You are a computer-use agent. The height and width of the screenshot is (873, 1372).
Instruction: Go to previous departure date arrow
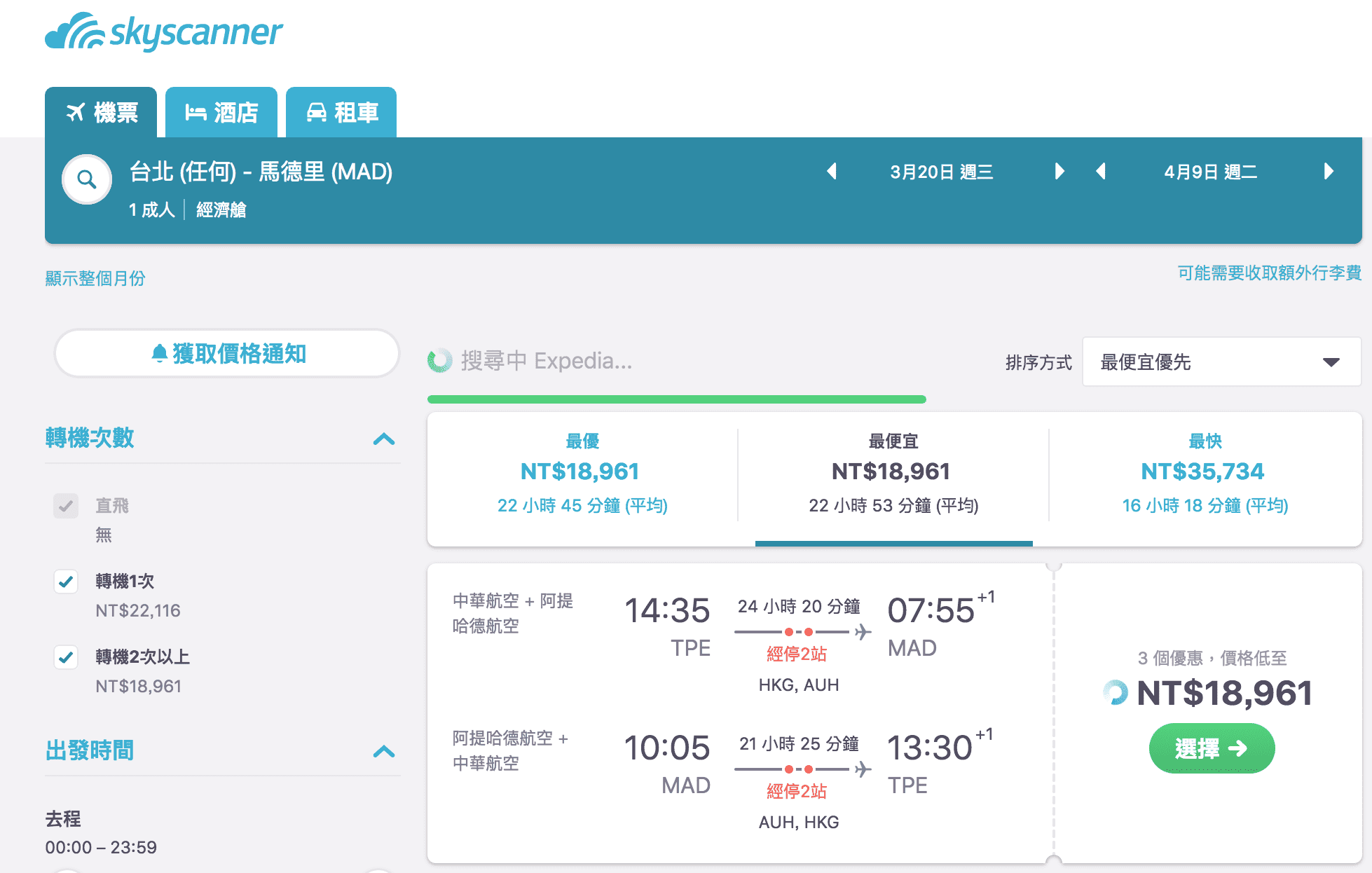[832, 172]
